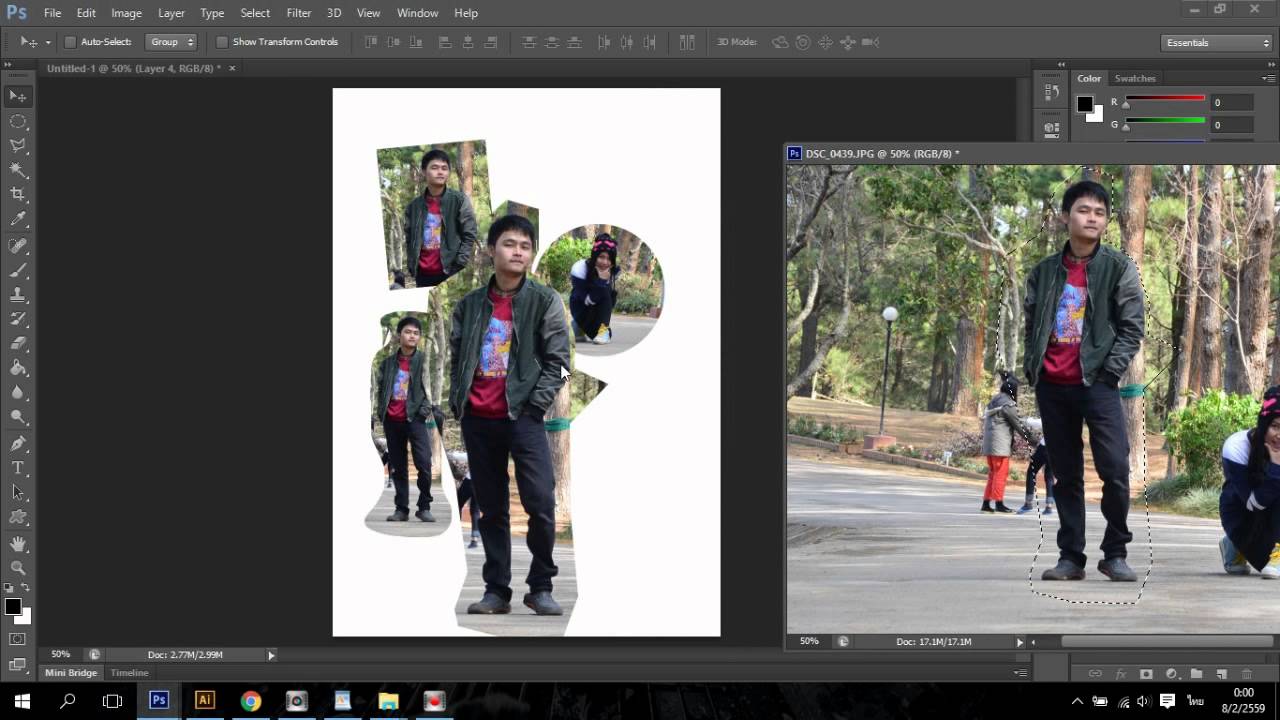Switch to the Timeline tab
The image size is (1280, 720).
pyautogui.click(x=129, y=673)
